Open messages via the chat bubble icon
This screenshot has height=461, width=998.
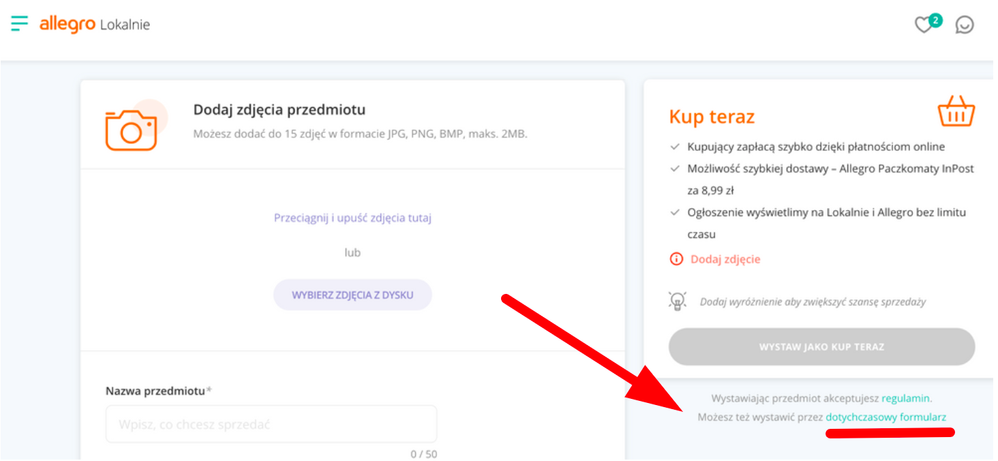tap(964, 25)
